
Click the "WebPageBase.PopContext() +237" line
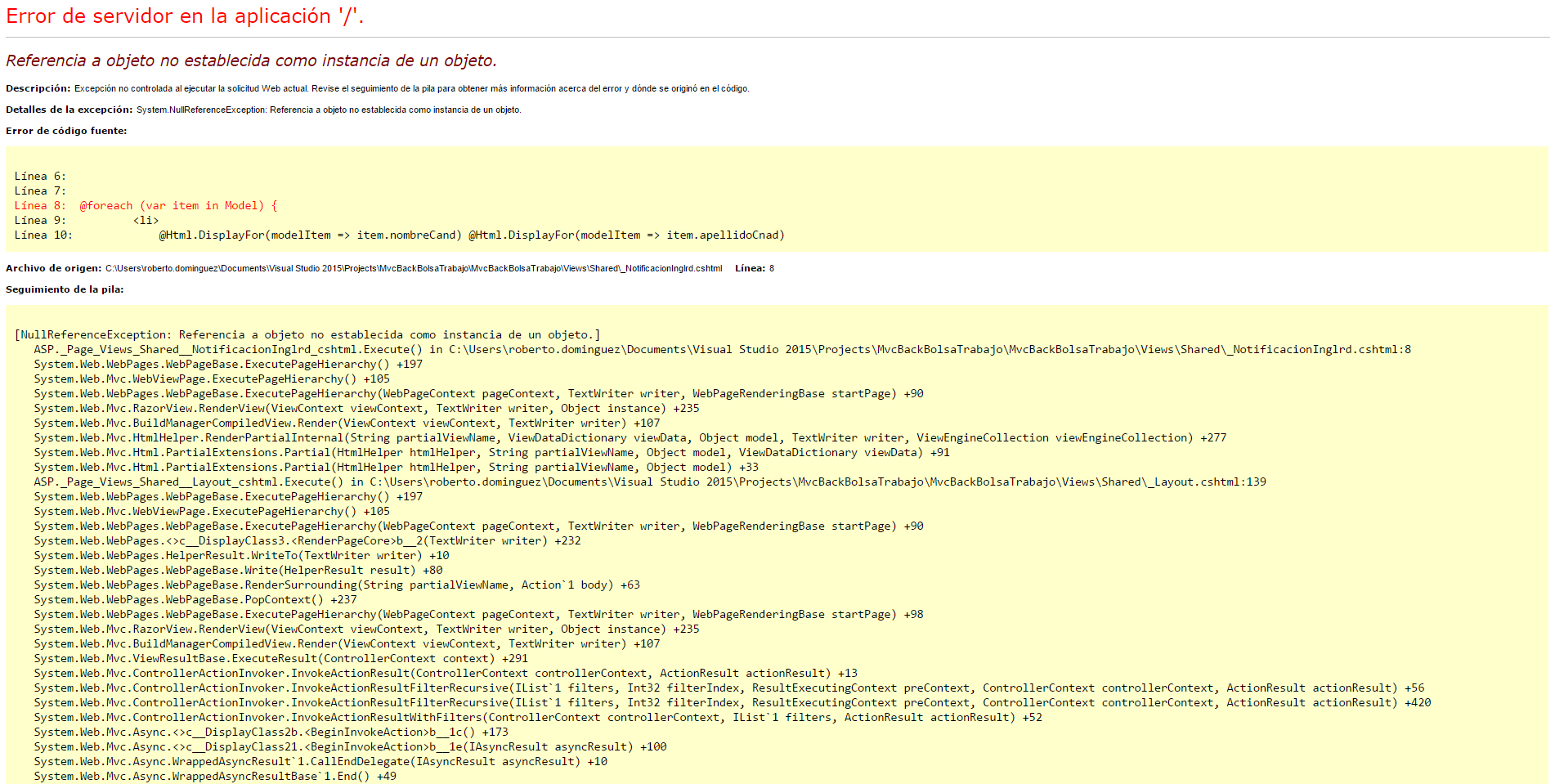tap(195, 600)
